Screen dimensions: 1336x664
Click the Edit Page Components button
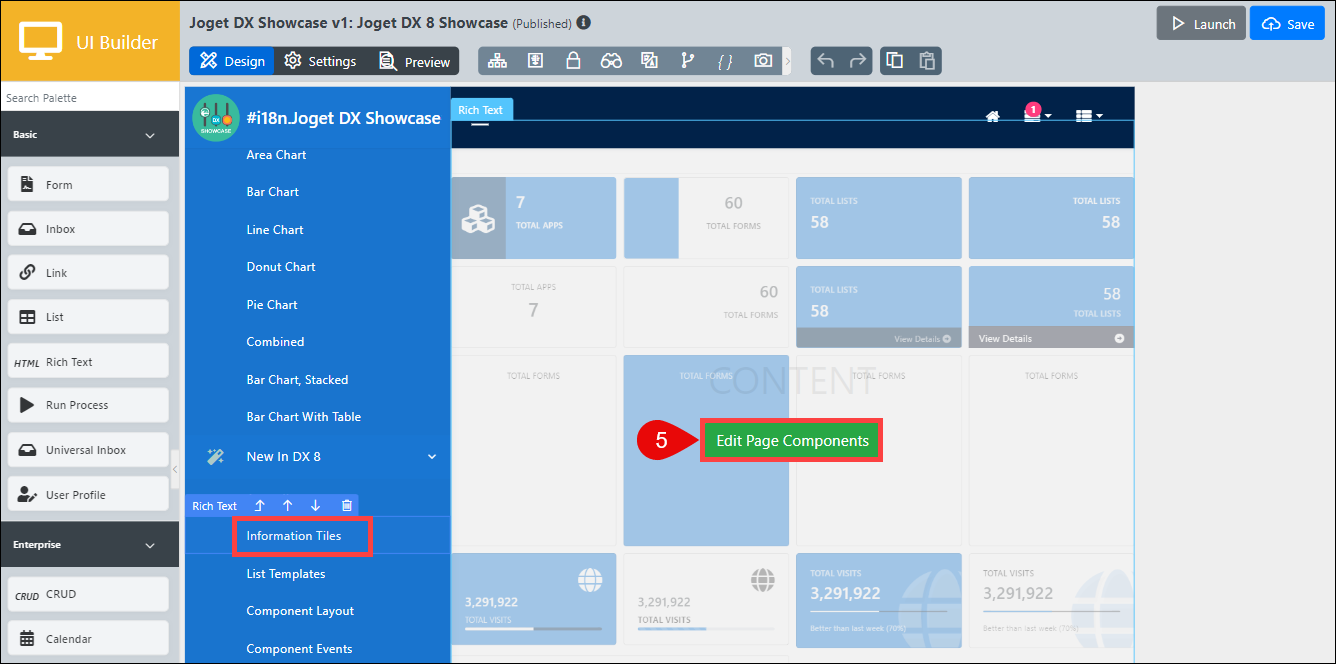[x=792, y=440]
